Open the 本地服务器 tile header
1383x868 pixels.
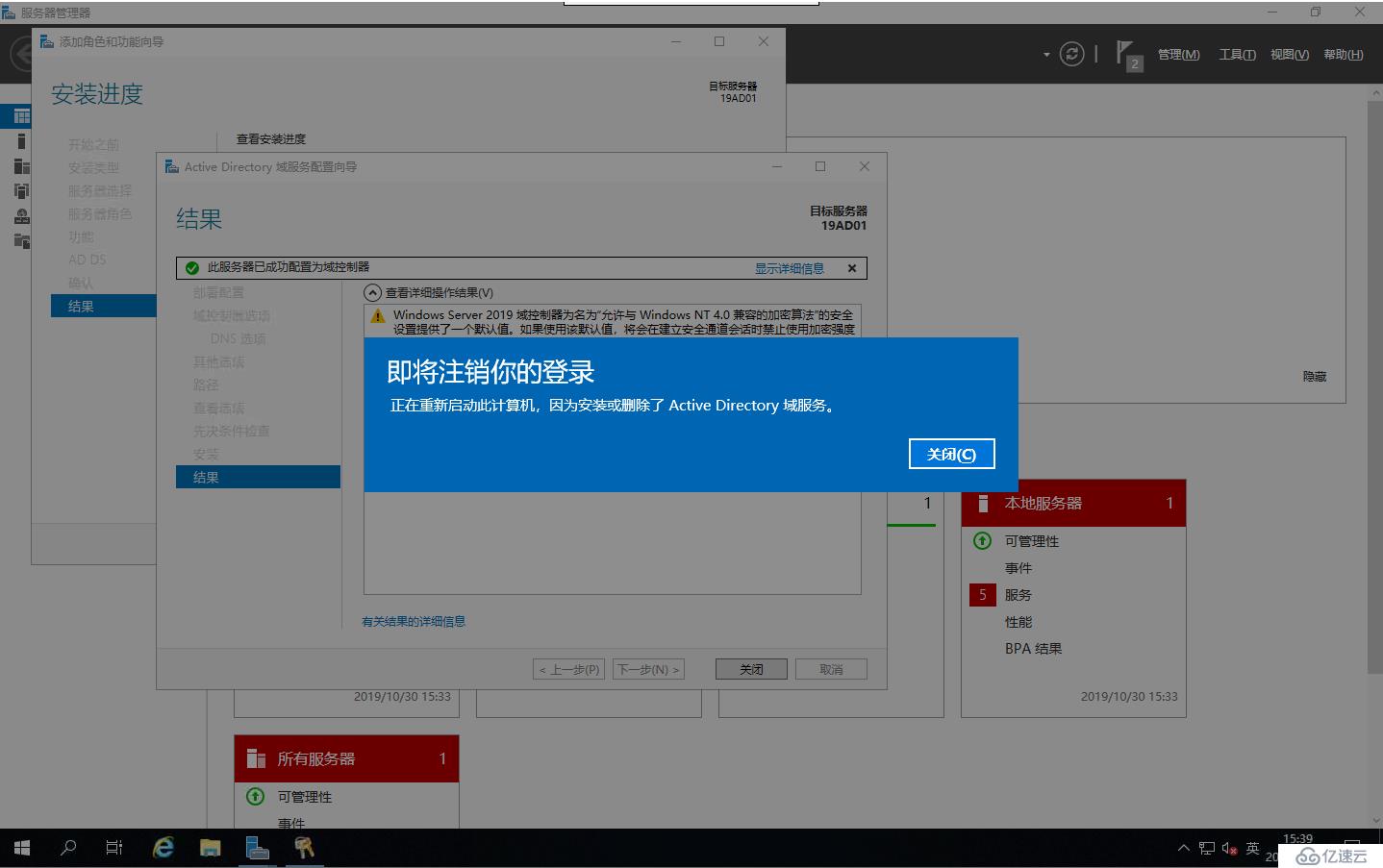coord(1073,503)
